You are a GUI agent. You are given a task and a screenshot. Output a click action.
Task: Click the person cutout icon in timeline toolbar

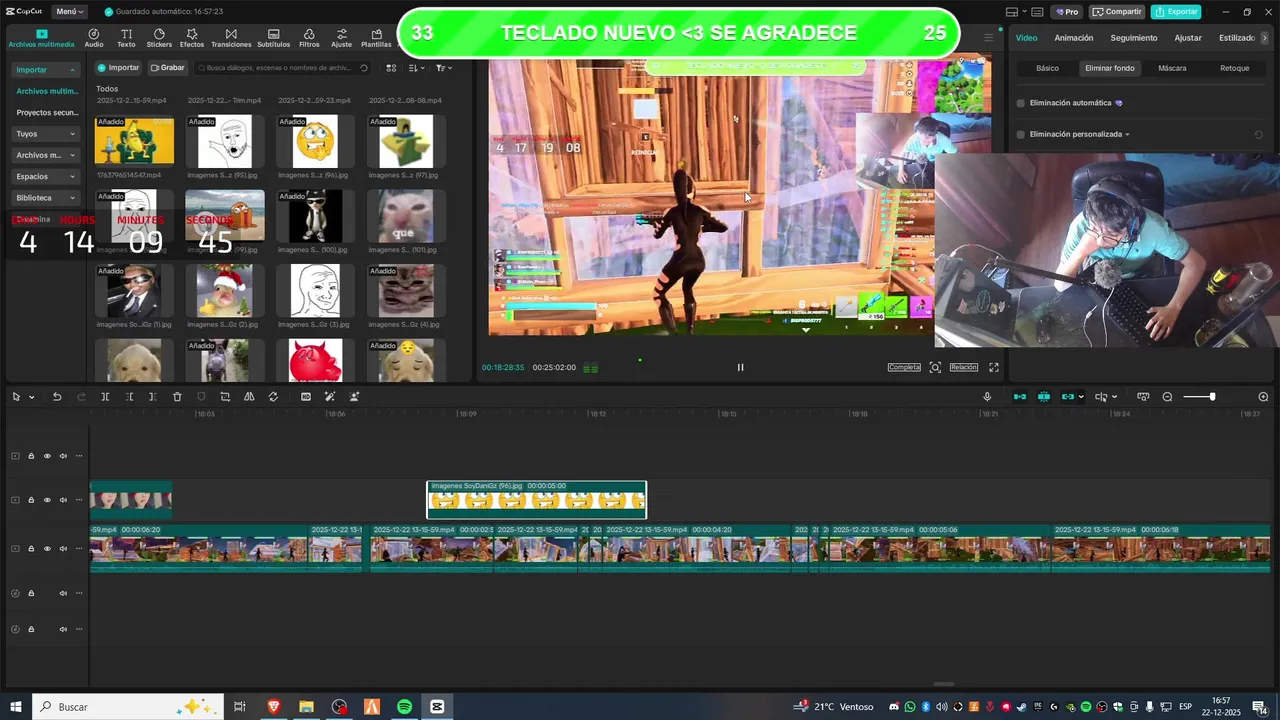coord(354,397)
